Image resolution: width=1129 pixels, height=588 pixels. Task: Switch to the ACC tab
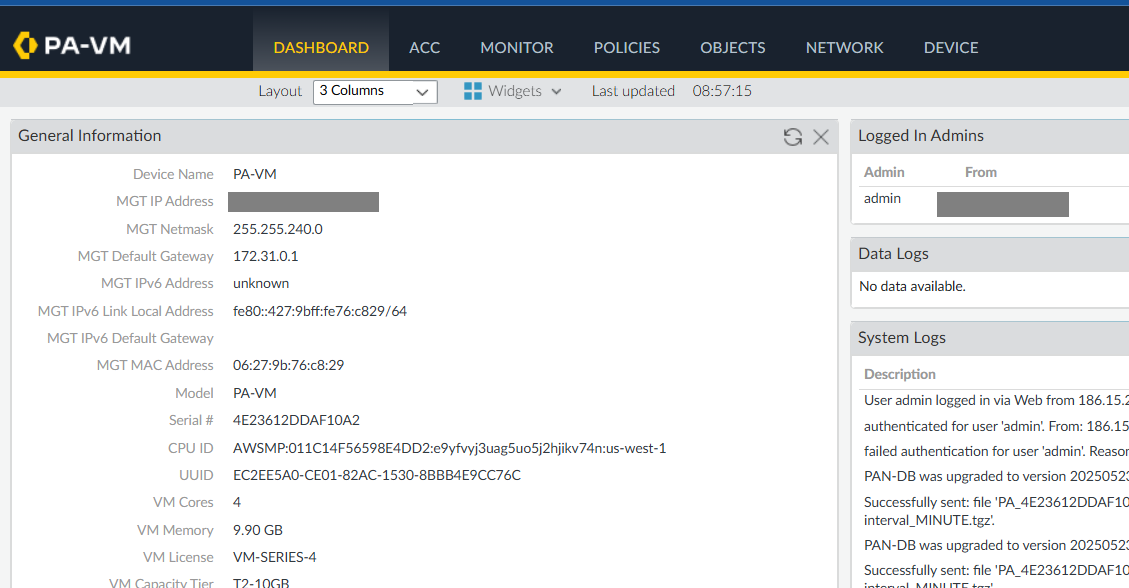point(424,47)
